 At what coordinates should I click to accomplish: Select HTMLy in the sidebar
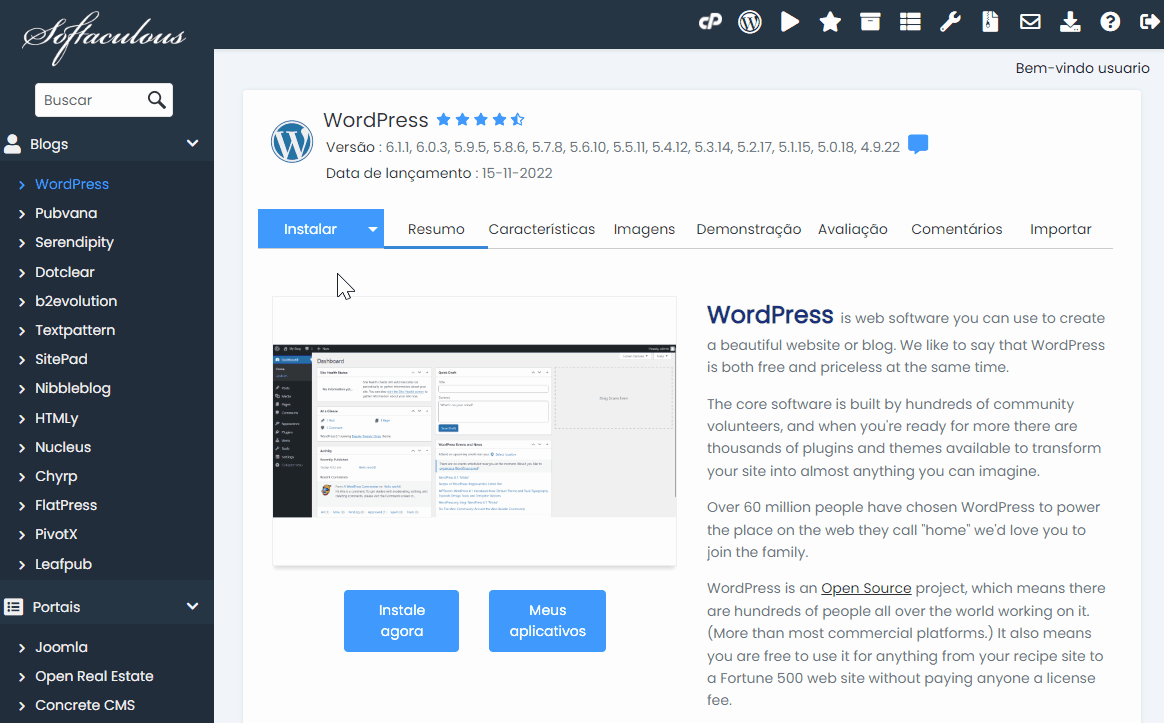(x=56, y=418)
